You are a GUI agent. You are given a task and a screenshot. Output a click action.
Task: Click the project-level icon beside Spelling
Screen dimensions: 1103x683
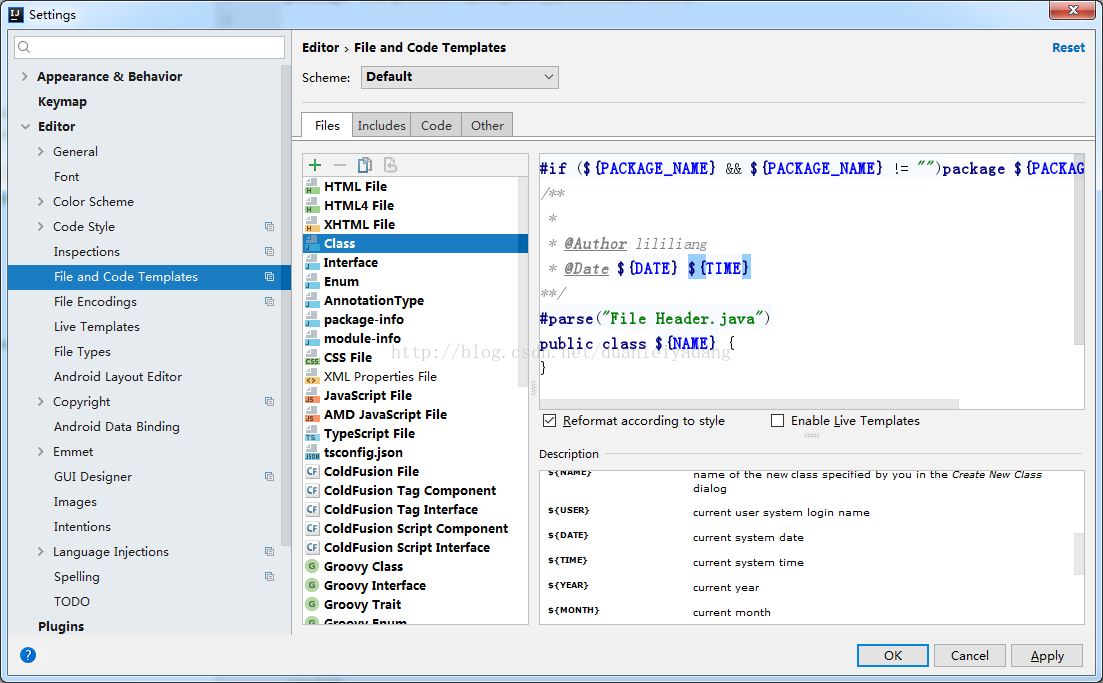tap(269, 576)
